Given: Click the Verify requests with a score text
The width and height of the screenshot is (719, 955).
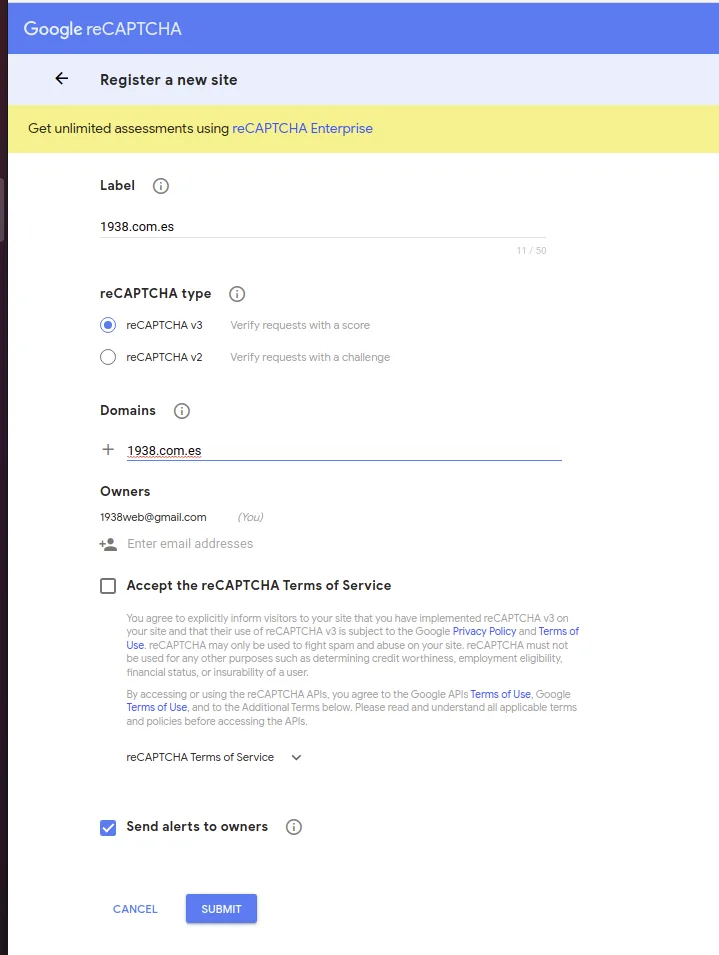Looking at the screenshot, I should tap(300, 325).
